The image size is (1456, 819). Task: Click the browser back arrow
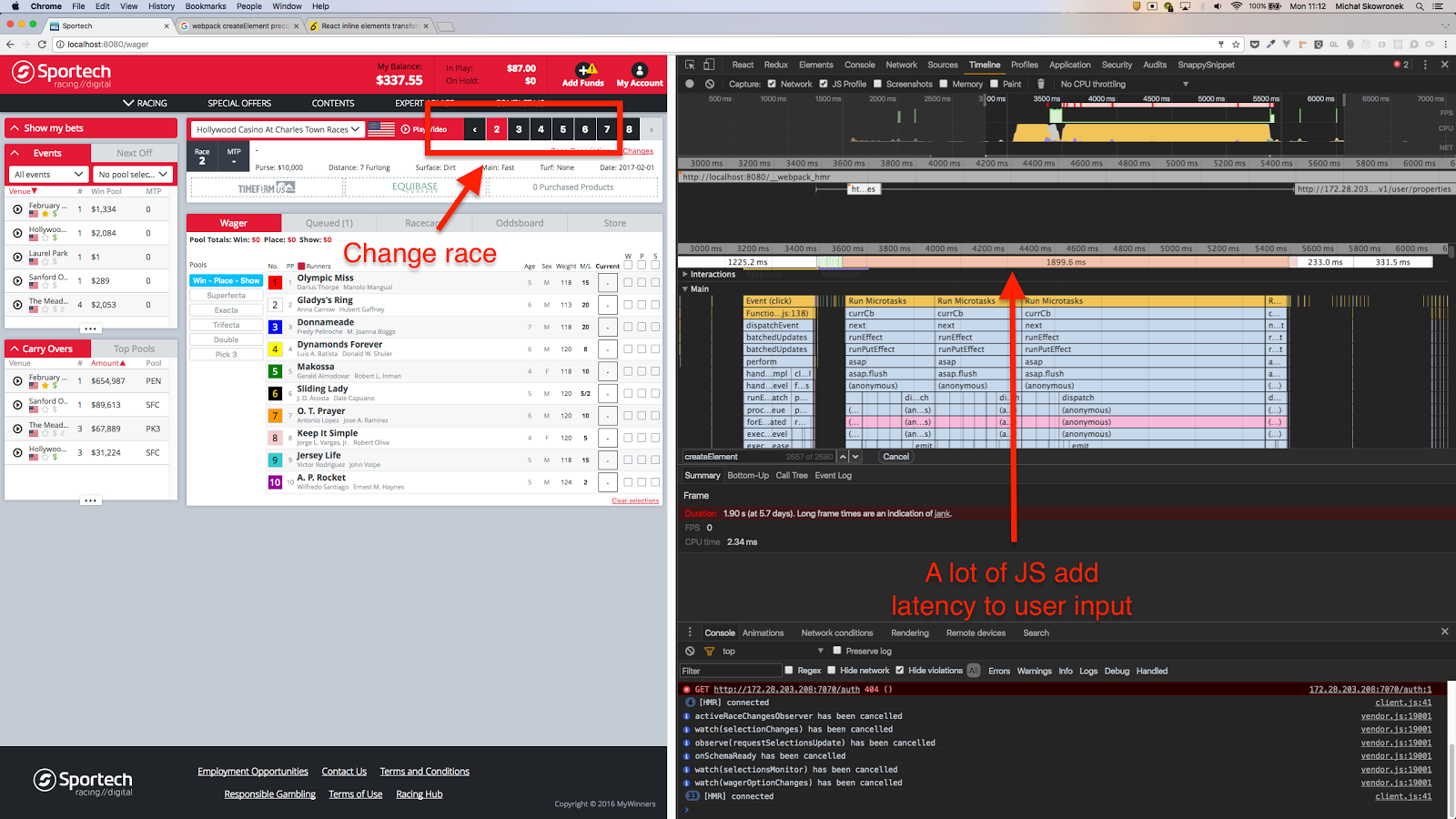[10, 44]
